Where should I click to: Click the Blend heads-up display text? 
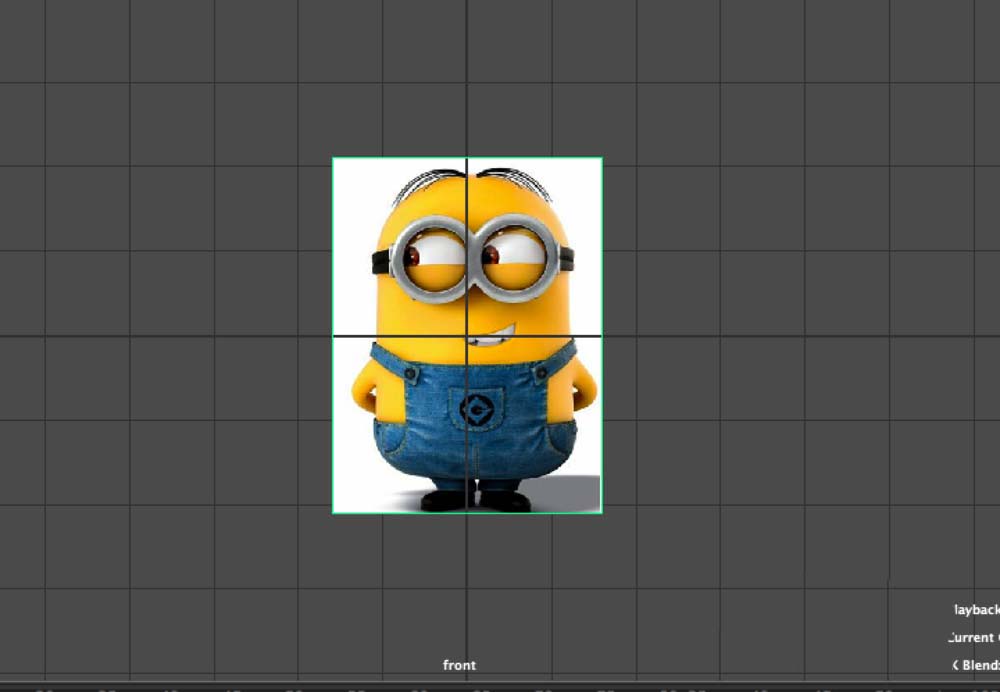click(x=975, y=665)
